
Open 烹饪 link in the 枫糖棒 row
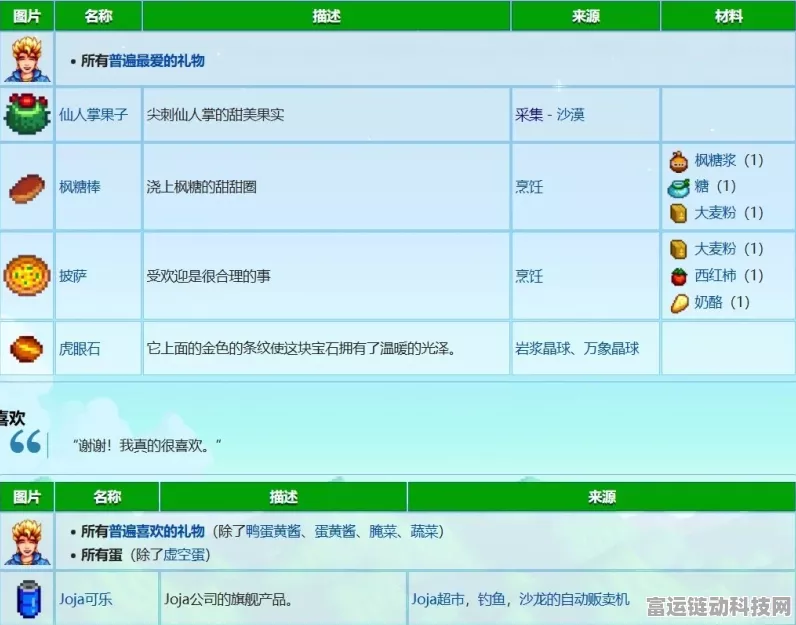[x=528, y=187]
